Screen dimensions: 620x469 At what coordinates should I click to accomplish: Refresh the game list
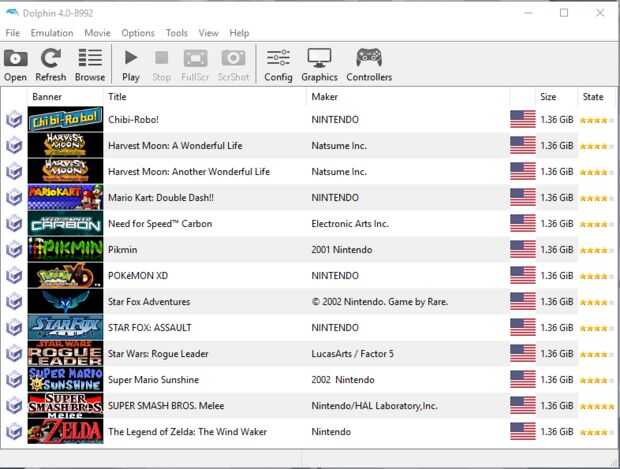click(x=51, y=65)
